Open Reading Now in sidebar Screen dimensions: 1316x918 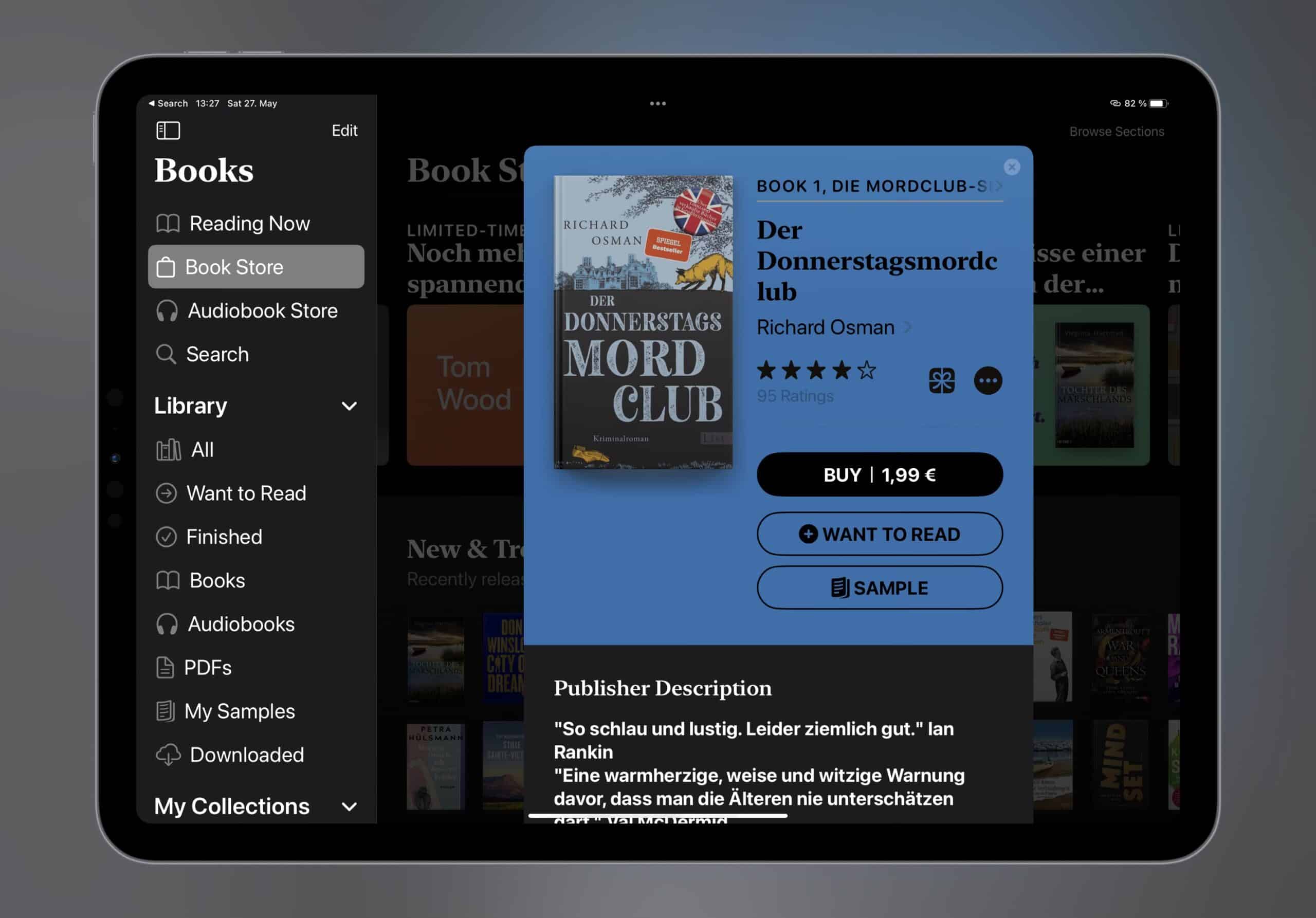(x=255, y=224)
